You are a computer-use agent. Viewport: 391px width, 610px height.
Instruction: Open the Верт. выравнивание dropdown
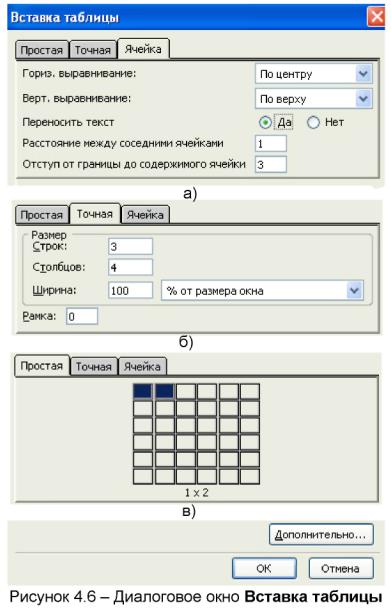pos(314,99)
